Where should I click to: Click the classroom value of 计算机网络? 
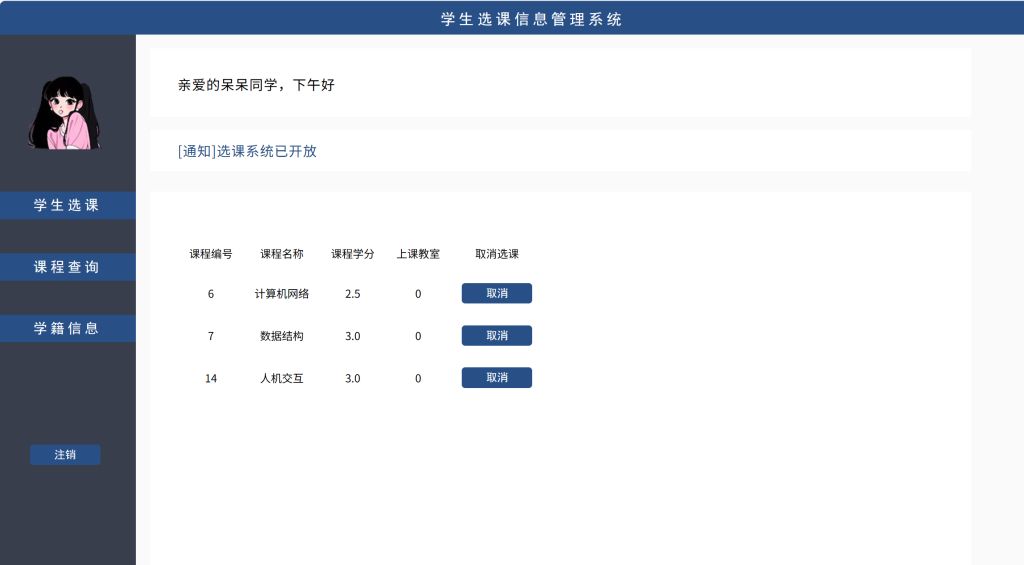click(418, 294)
